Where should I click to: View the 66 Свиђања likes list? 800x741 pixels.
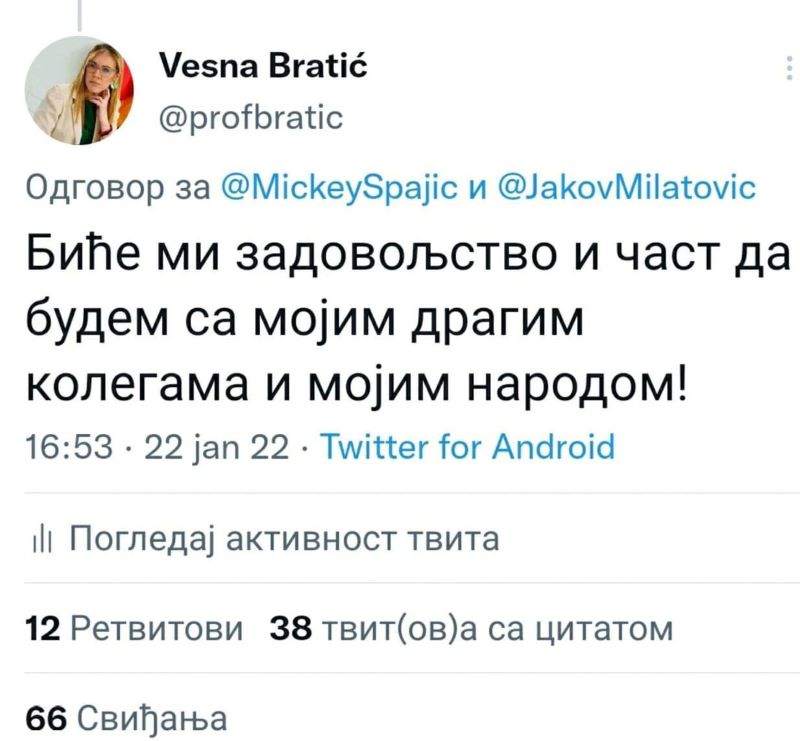(x=126, y=718)
